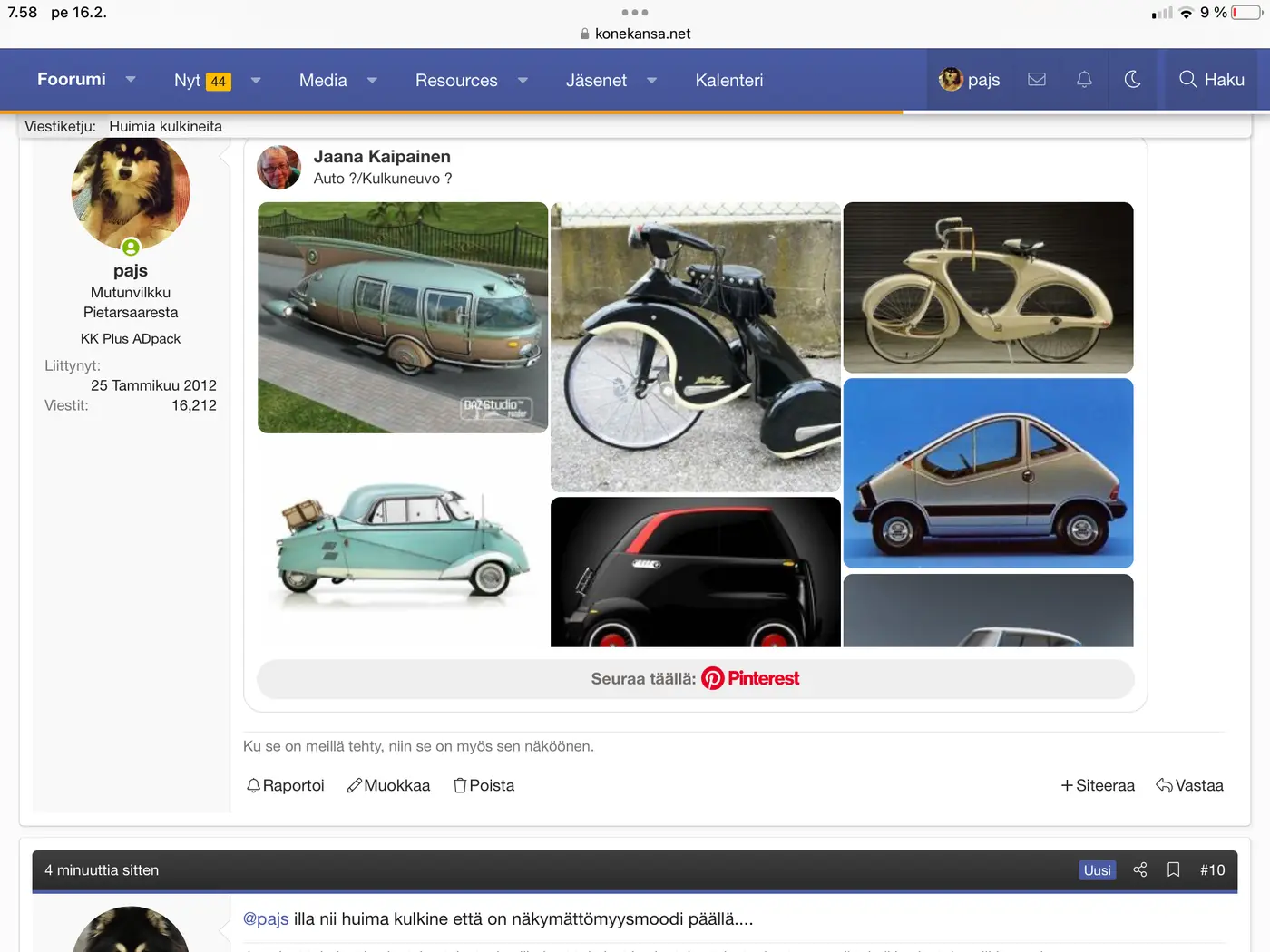Open the Nyt menu item
Screen dimensions: 1270x952
coord(187,81)
